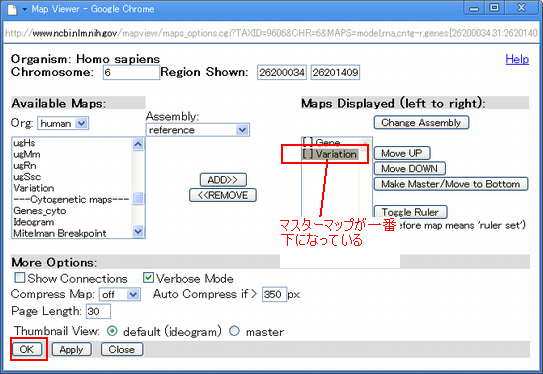This screenshot has height=374, width=543.
Task: Click the URL address bar
Action: (x=271, y=33)
